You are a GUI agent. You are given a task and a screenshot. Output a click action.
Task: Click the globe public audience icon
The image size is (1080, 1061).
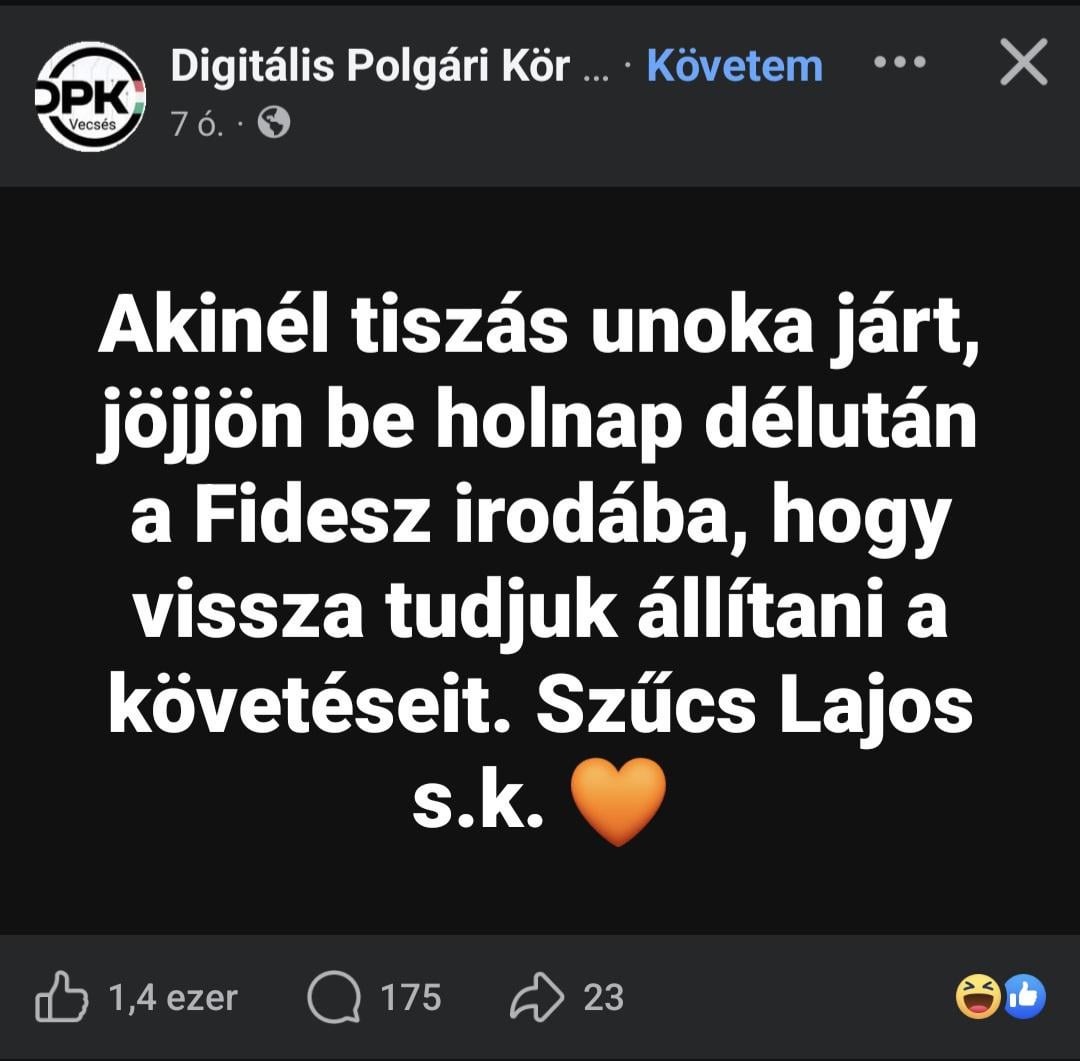(273, 123)
